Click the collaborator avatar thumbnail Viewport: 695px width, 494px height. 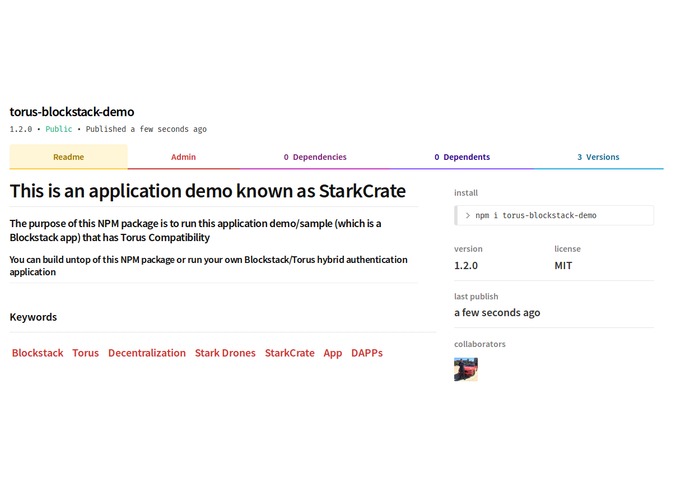pyautogui.click(x=466, y=370)
